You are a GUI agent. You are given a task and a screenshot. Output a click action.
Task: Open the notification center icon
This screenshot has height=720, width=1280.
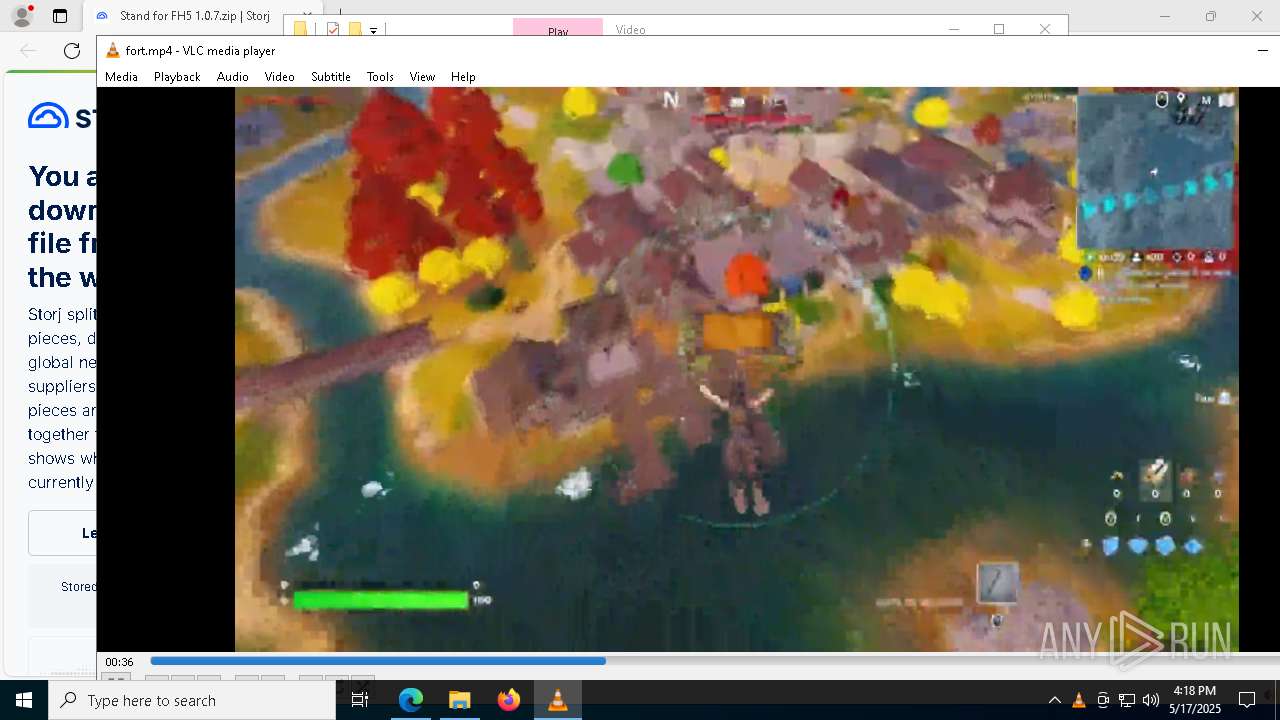point(1247,700)
